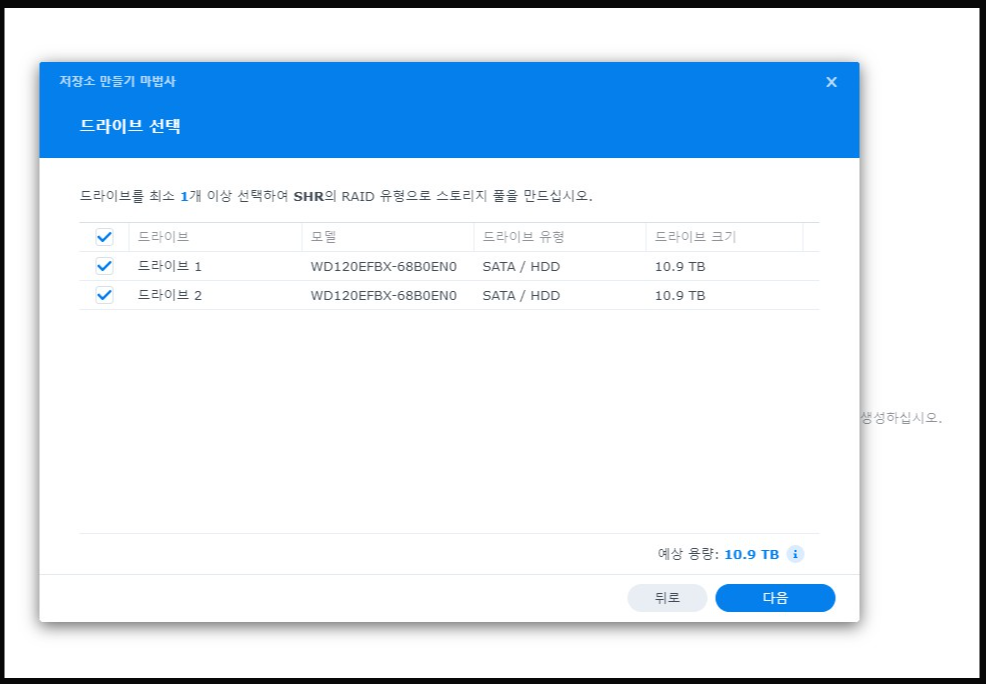Click the 저장소 만들기 마법사 title
The width and height of the screenshot is (986, 684).
(118, 81)
